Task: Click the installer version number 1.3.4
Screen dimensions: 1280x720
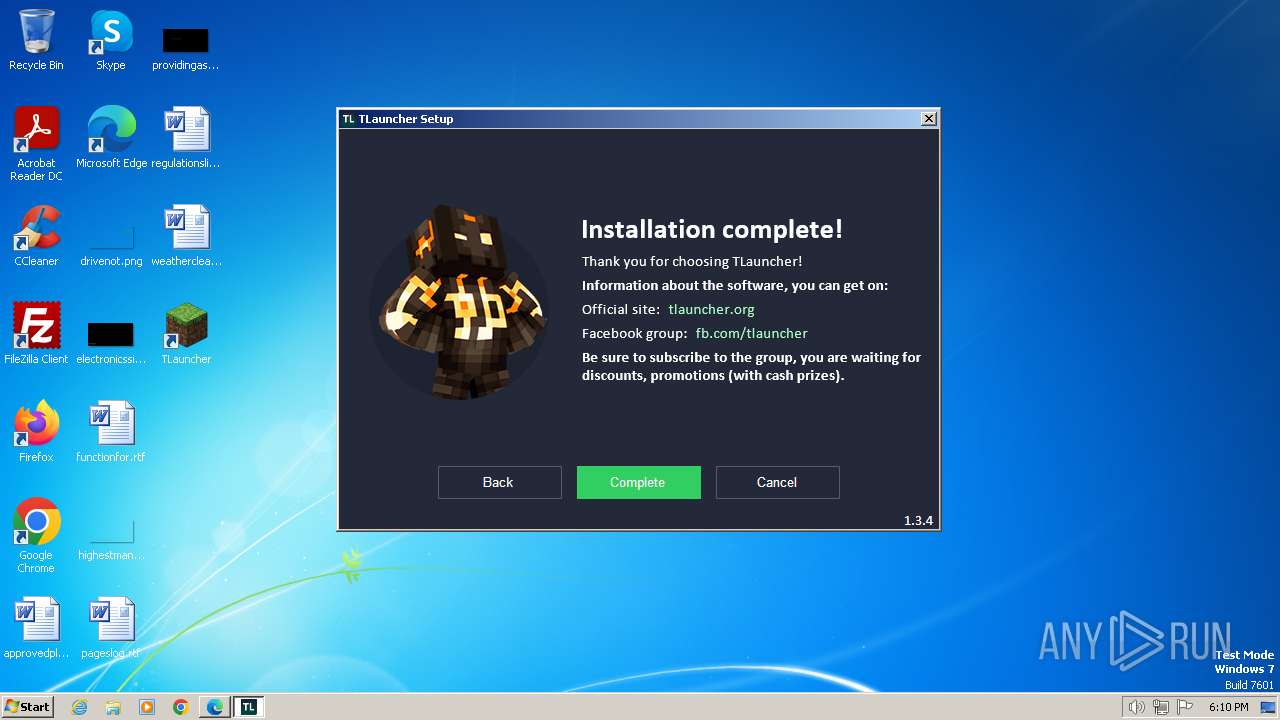Action: [x=918, y=520]
